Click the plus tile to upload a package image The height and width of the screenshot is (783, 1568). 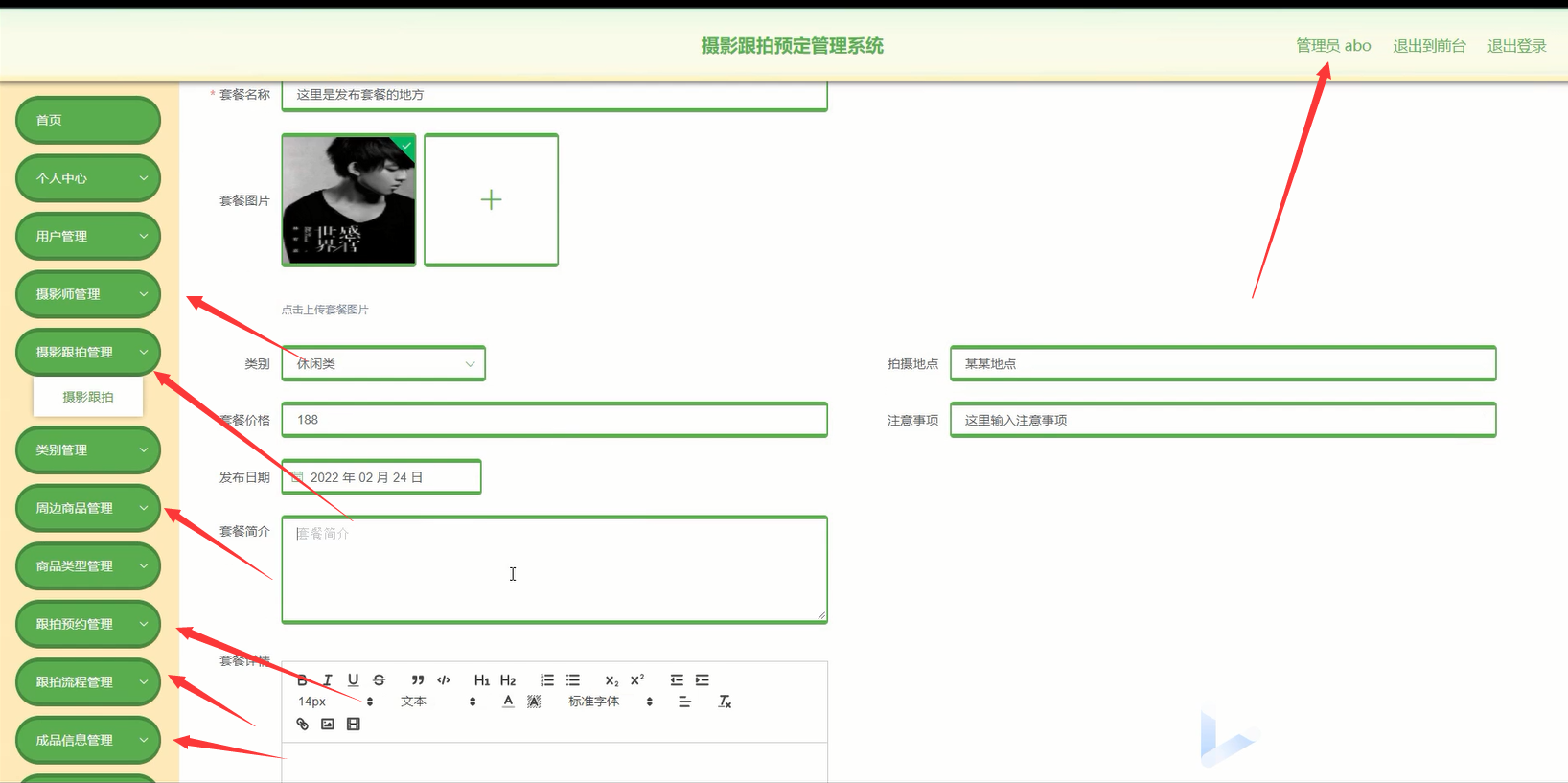click(491, 199)
